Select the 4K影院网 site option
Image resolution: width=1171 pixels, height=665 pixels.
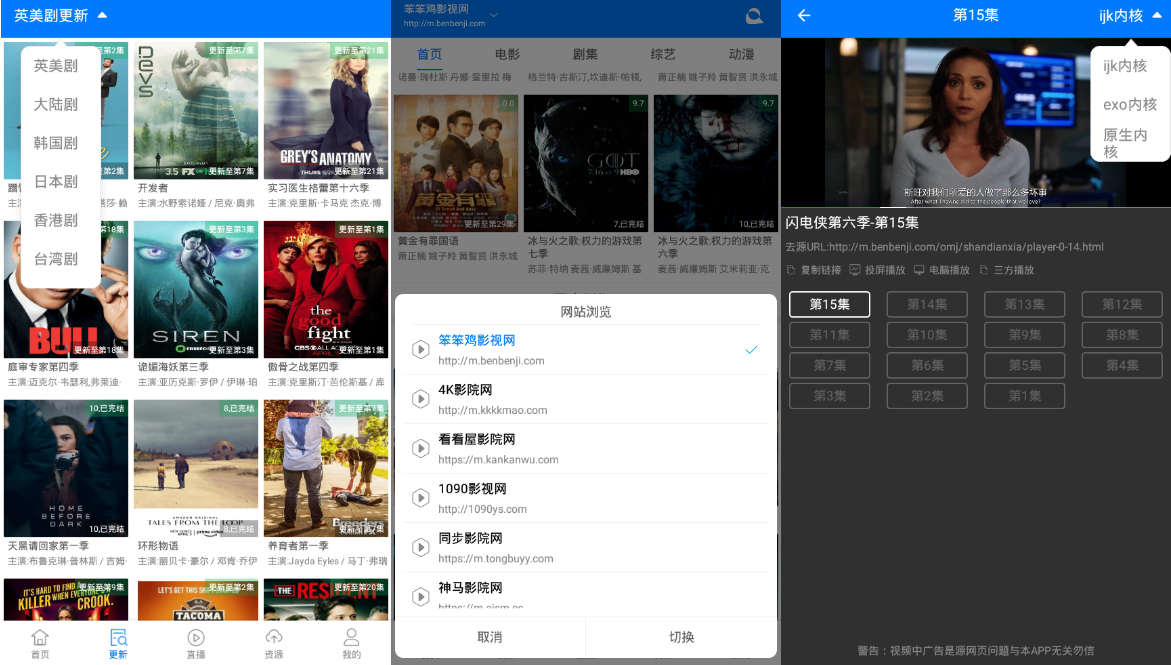click(586, 399)
